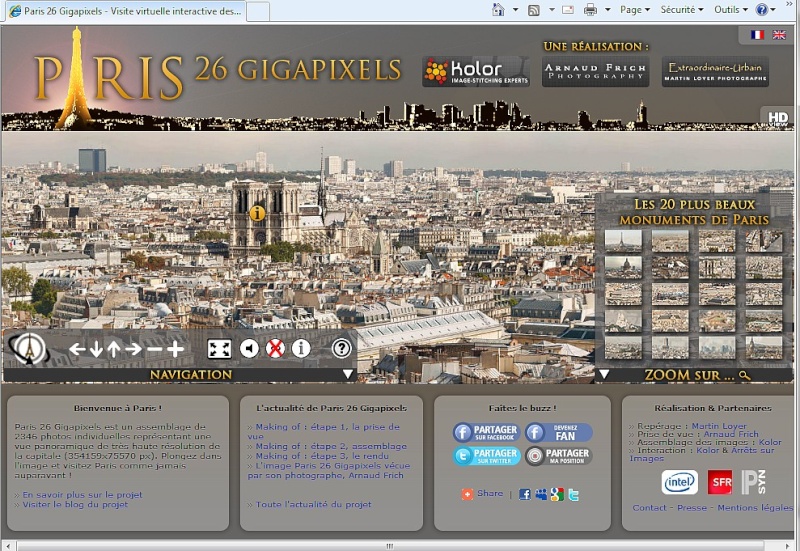Open the help question mark icon

coord(341,349)
